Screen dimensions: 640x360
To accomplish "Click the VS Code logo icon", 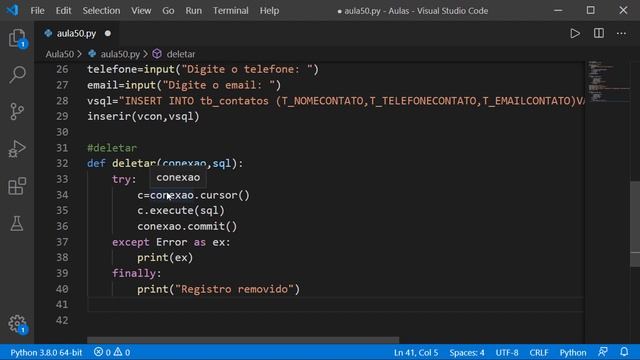I will click(12, 10).
